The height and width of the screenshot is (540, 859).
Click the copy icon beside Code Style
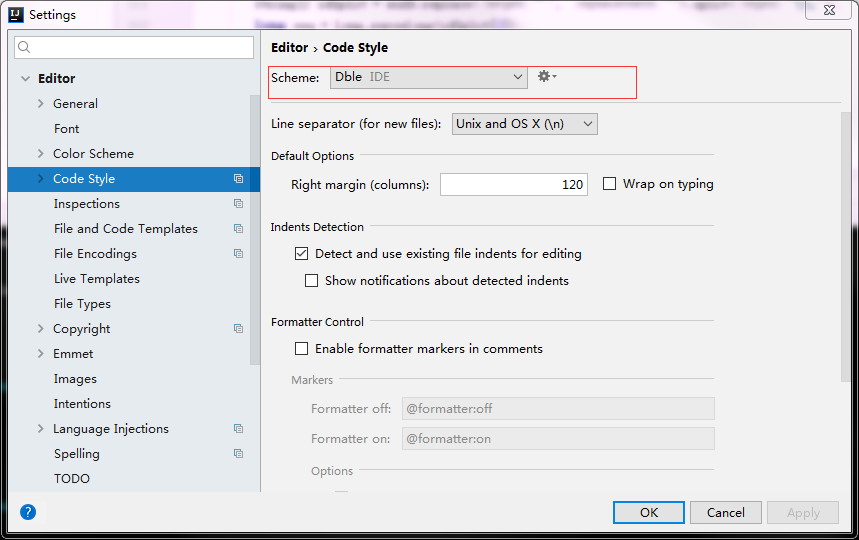coord(239,179)
